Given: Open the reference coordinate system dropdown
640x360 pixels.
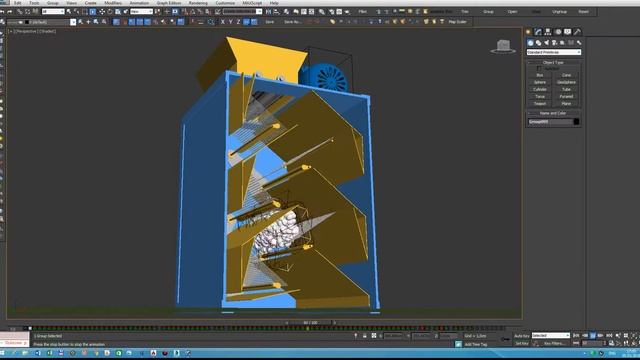Looking at the screenshot, I should pos(141,12).
